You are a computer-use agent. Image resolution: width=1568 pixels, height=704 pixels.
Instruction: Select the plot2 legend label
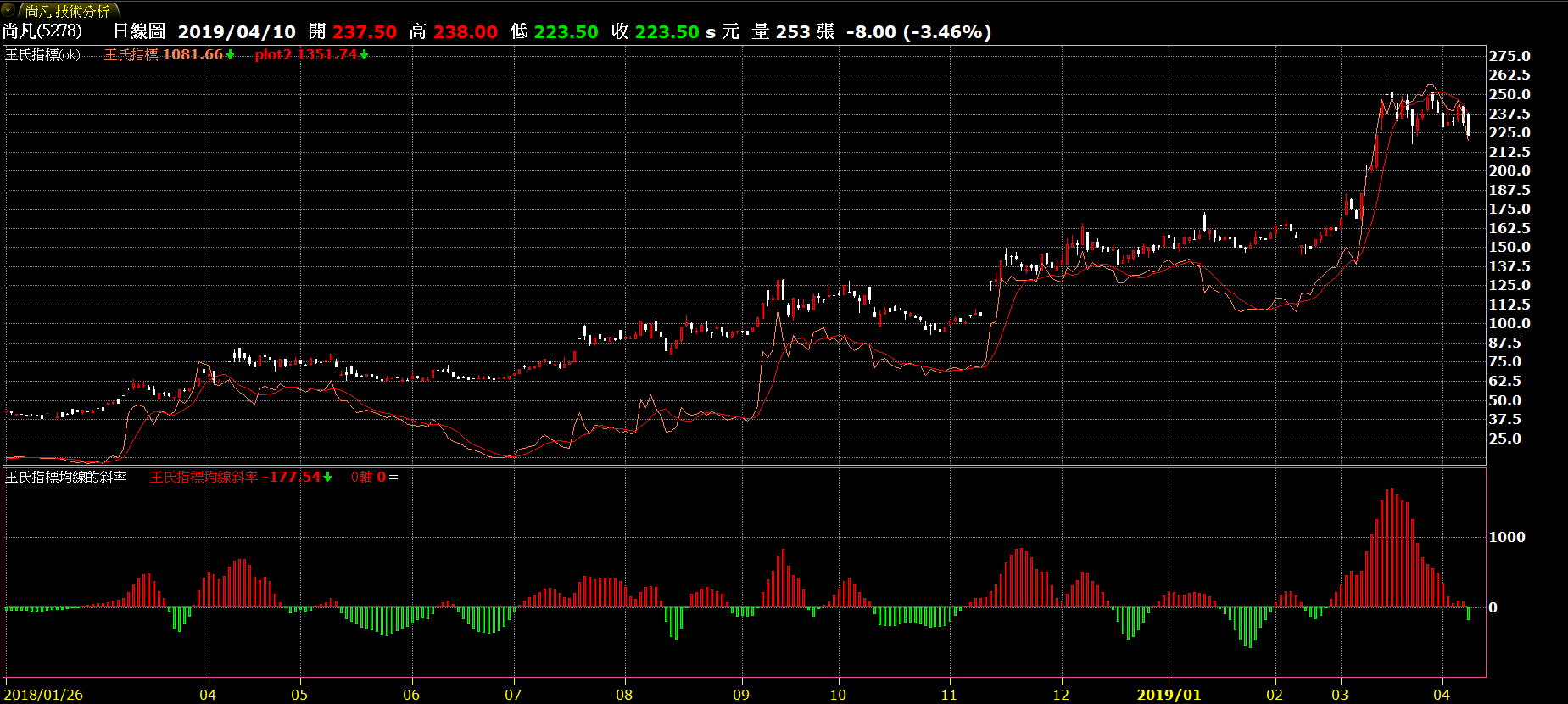[272, 54]
